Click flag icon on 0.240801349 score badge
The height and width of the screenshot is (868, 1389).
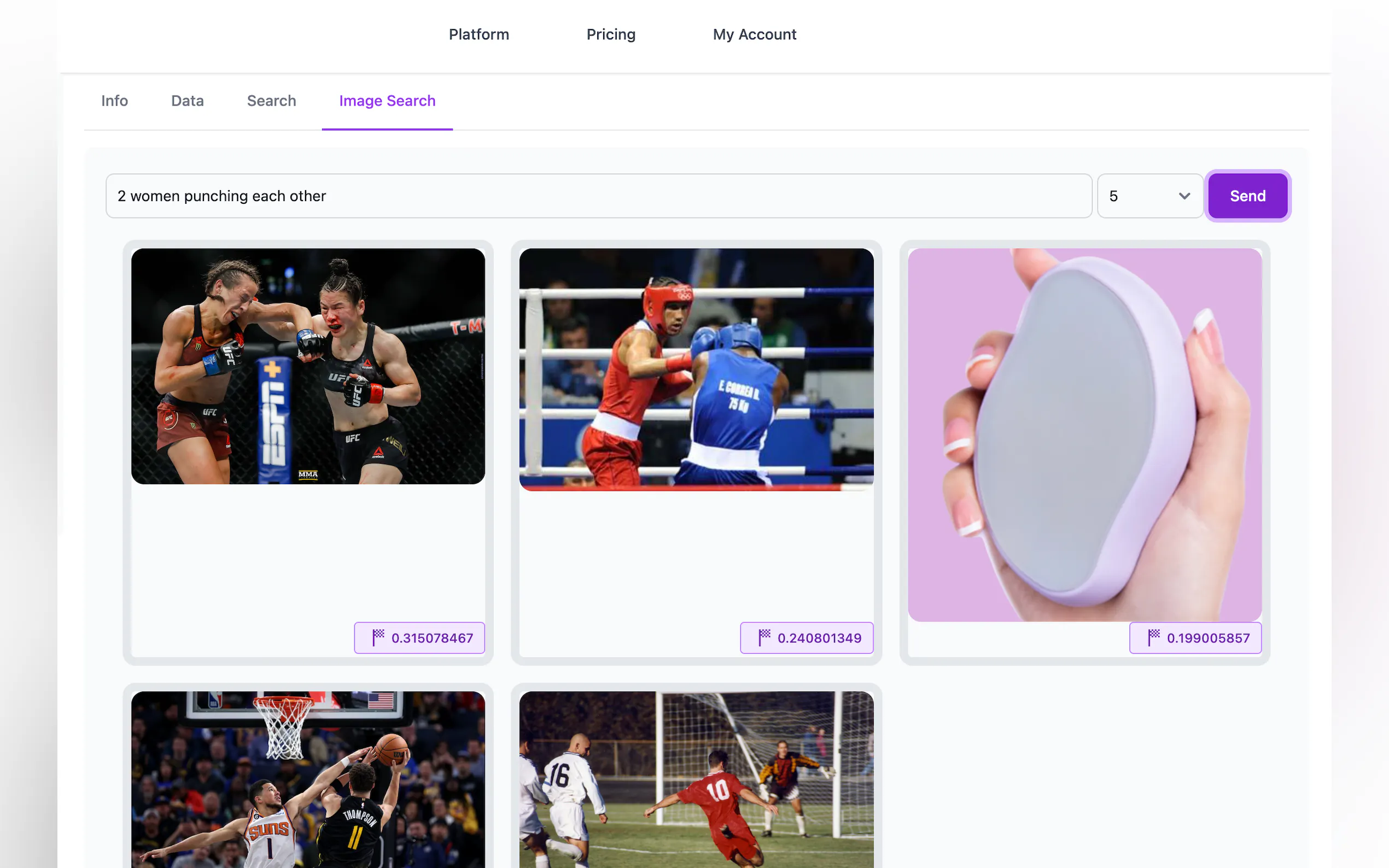(764, 637)
